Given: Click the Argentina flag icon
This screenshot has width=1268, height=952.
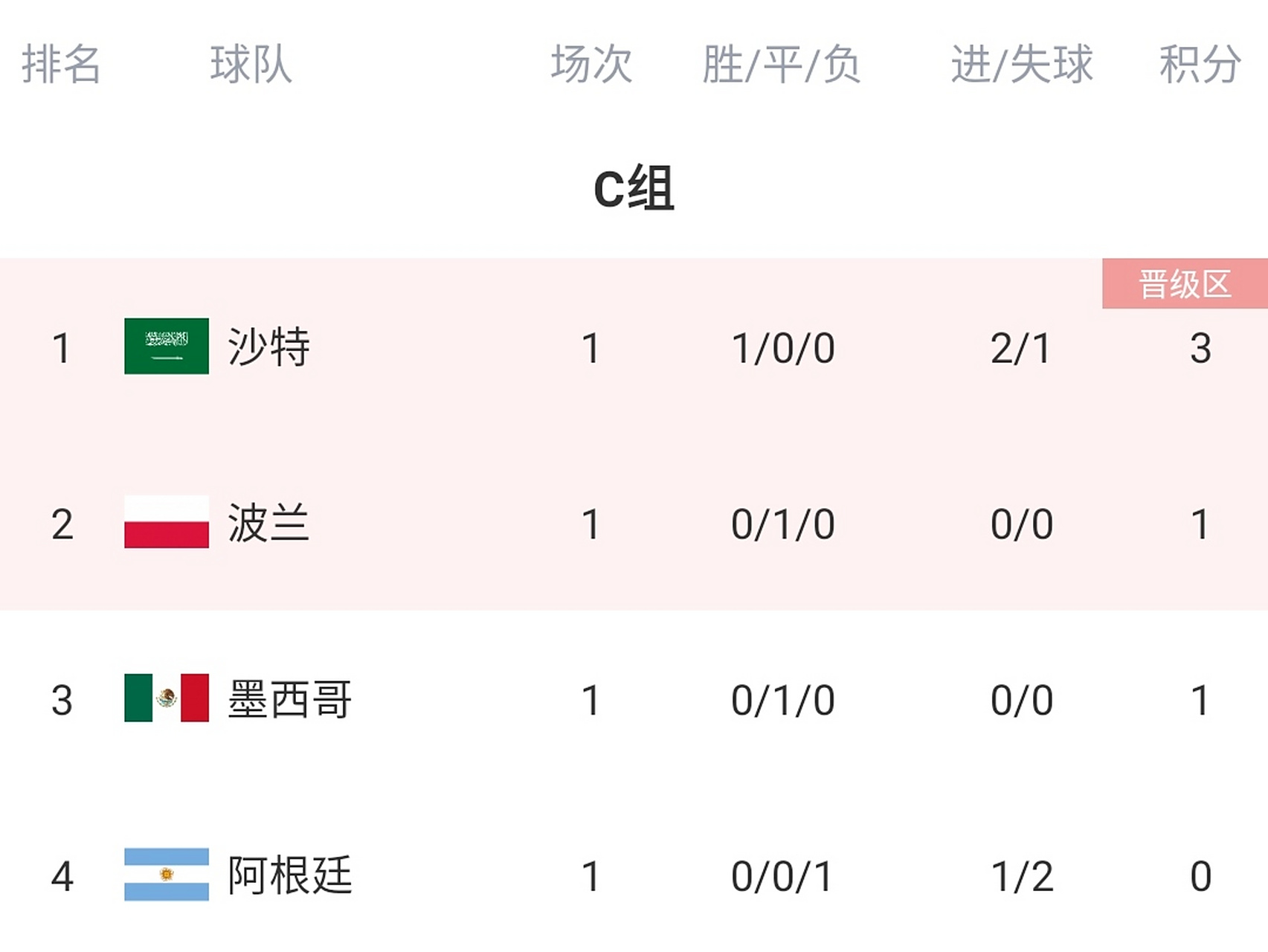Looking at the screenshot, I should point(166,875).
